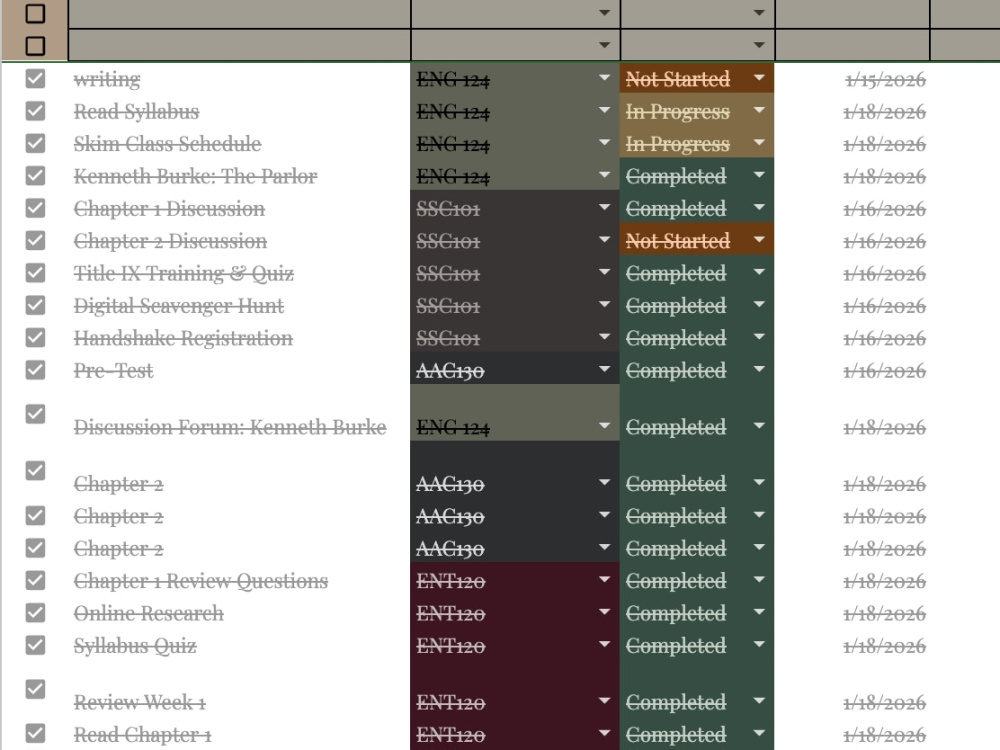1000x750 pixels.
Task: Toggle the Handshake Registration checkbox
Action: point(35,337)
